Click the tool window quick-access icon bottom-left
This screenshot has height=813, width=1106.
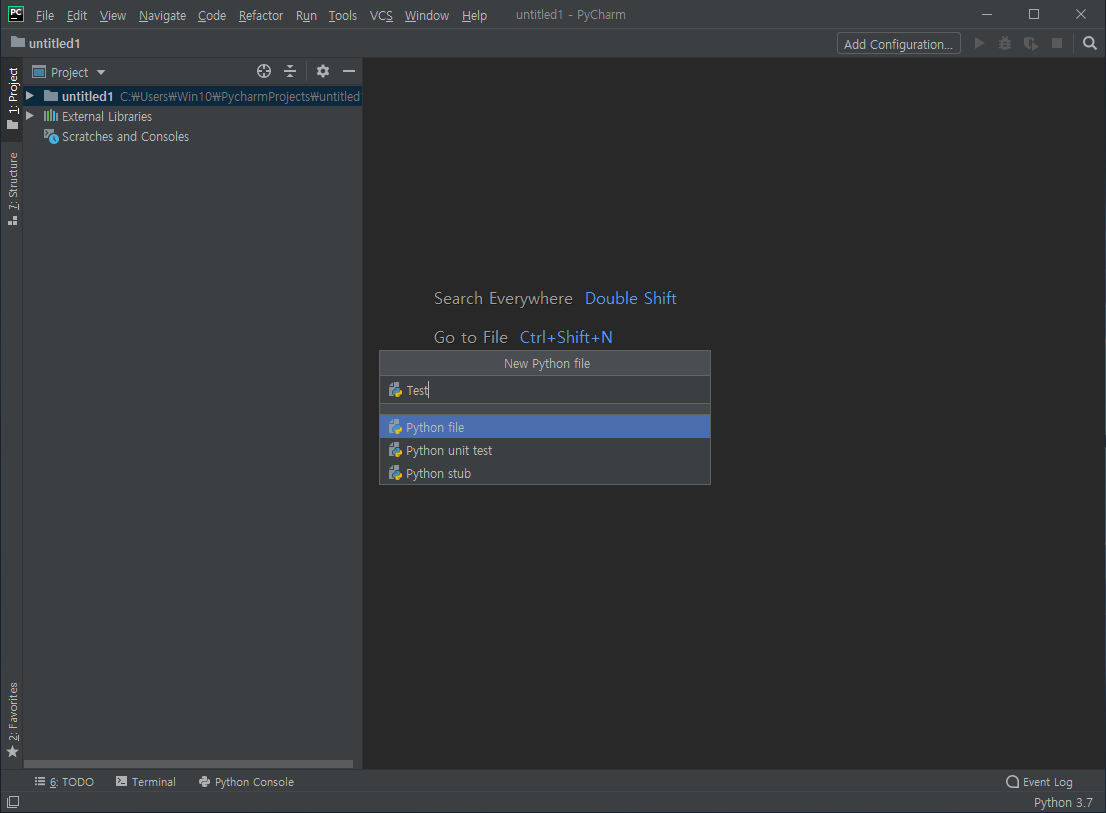click(x=13, y=802)
